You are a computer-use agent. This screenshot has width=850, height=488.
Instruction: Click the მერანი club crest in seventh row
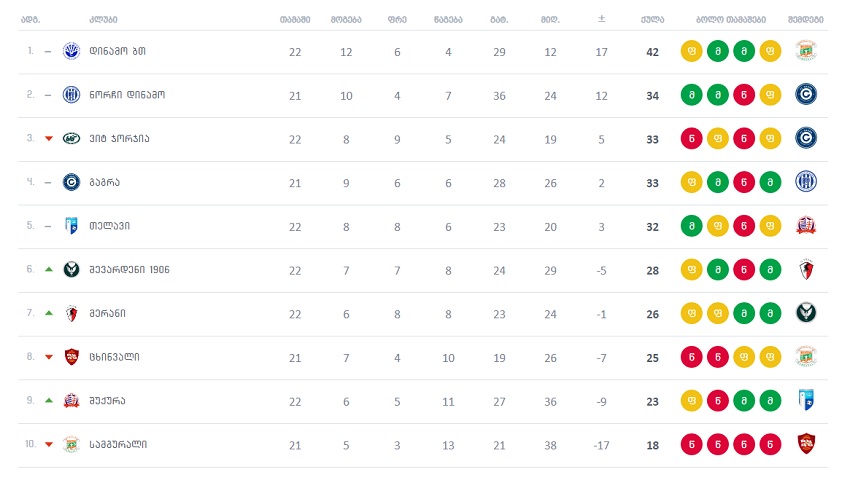tap(71, 313)
